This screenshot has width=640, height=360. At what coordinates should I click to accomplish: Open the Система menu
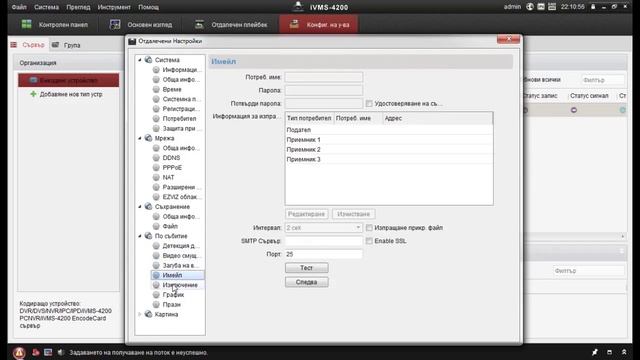[x=46, y=7]
